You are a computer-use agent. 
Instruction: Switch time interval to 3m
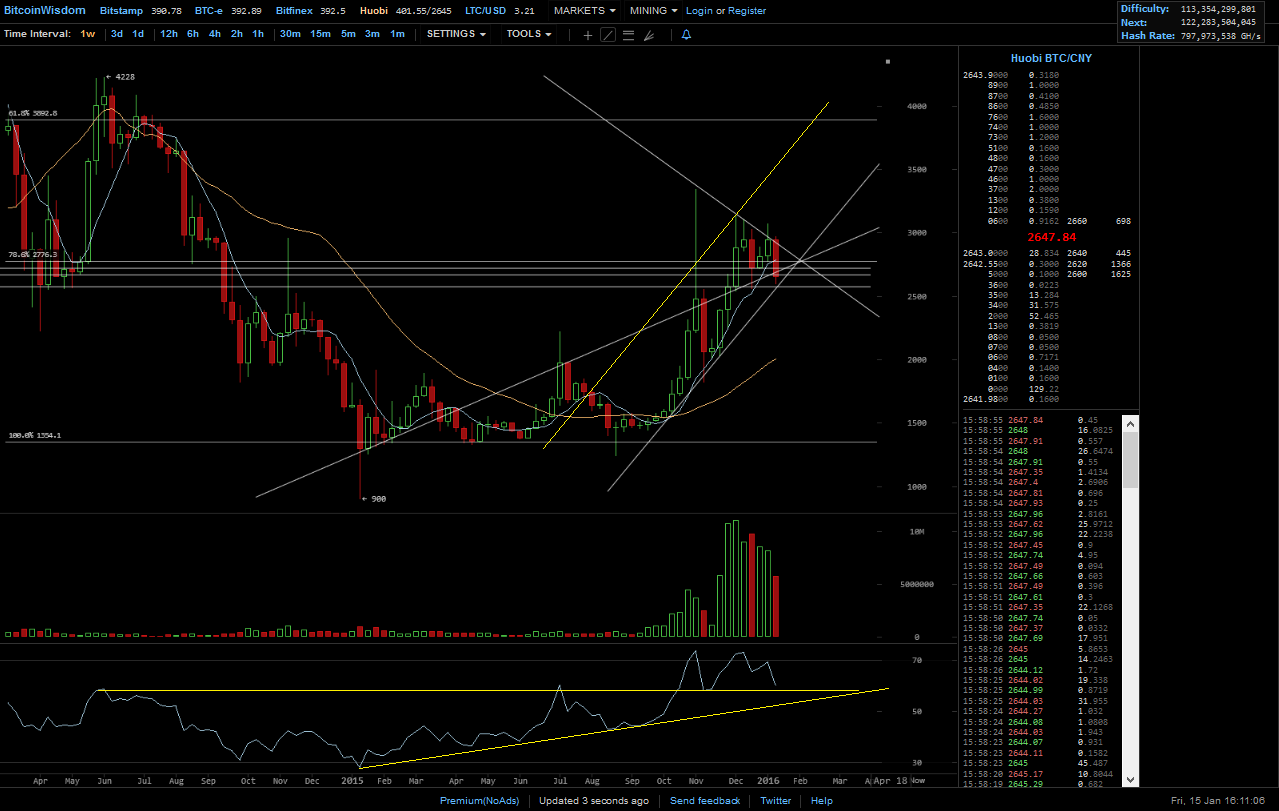(372, 34)
